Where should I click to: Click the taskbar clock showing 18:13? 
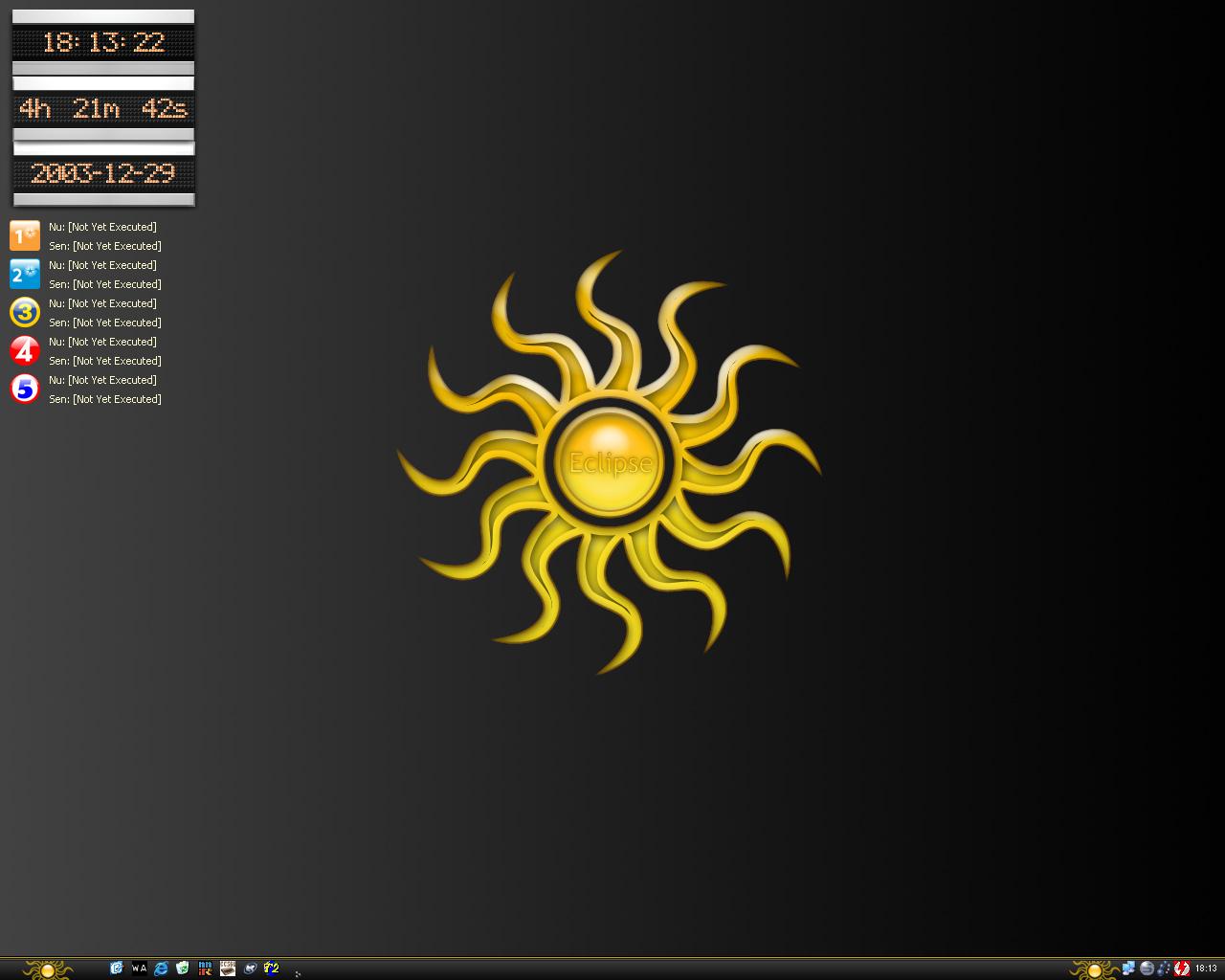pos(1206,969)
